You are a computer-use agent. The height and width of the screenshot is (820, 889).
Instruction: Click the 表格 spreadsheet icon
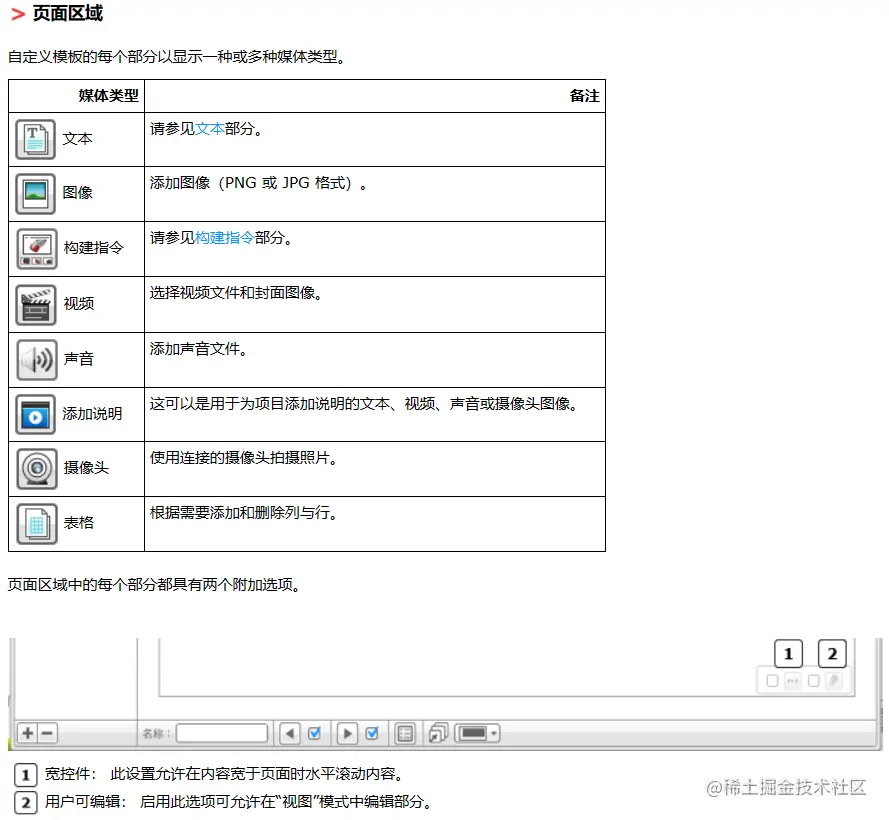tap(36, 522)
